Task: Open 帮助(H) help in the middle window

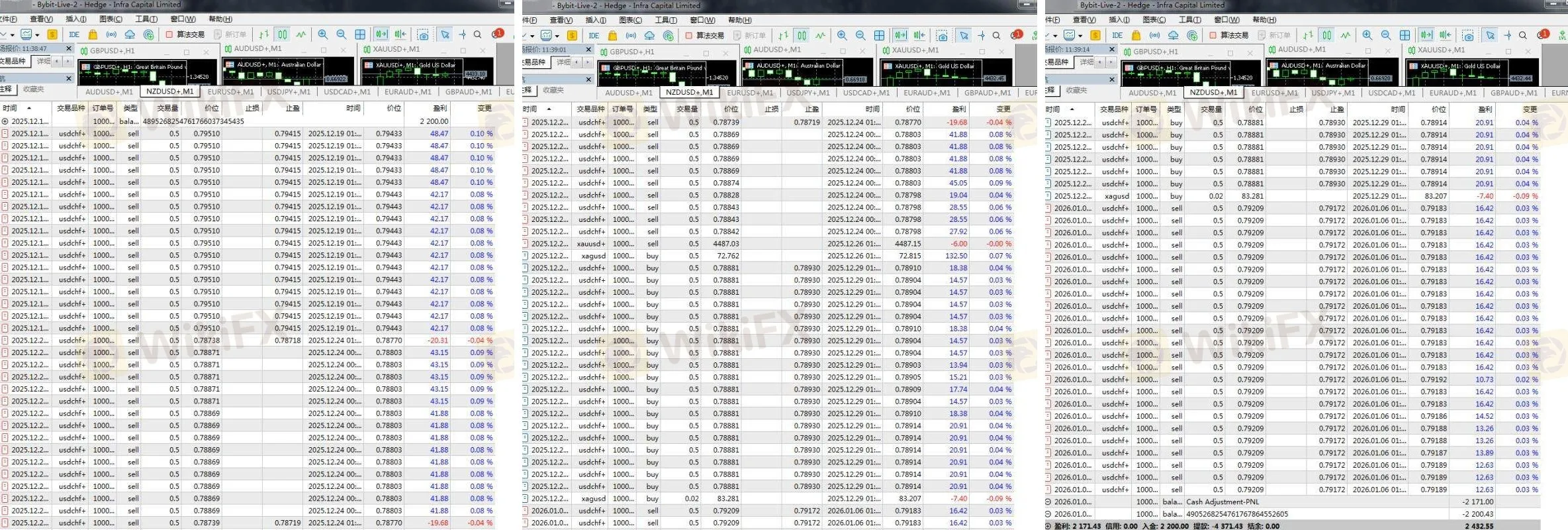Action: [739, 20]
